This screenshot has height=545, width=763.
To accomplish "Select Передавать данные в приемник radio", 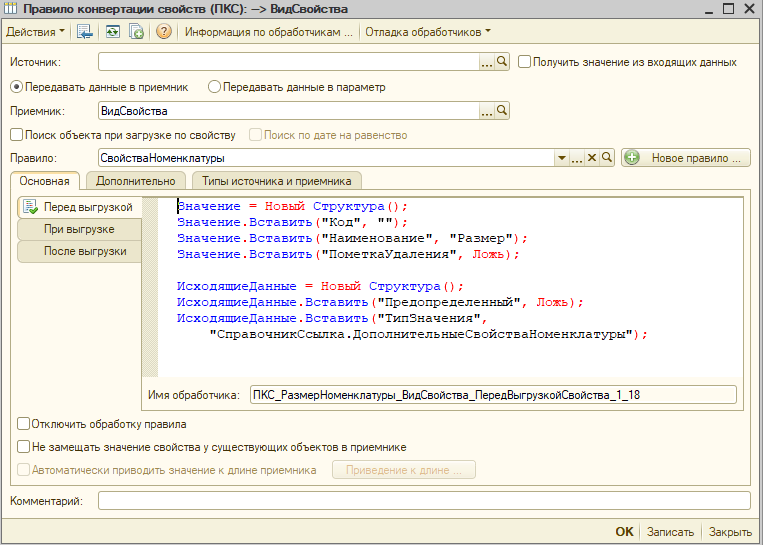I will tap(17, 87).
